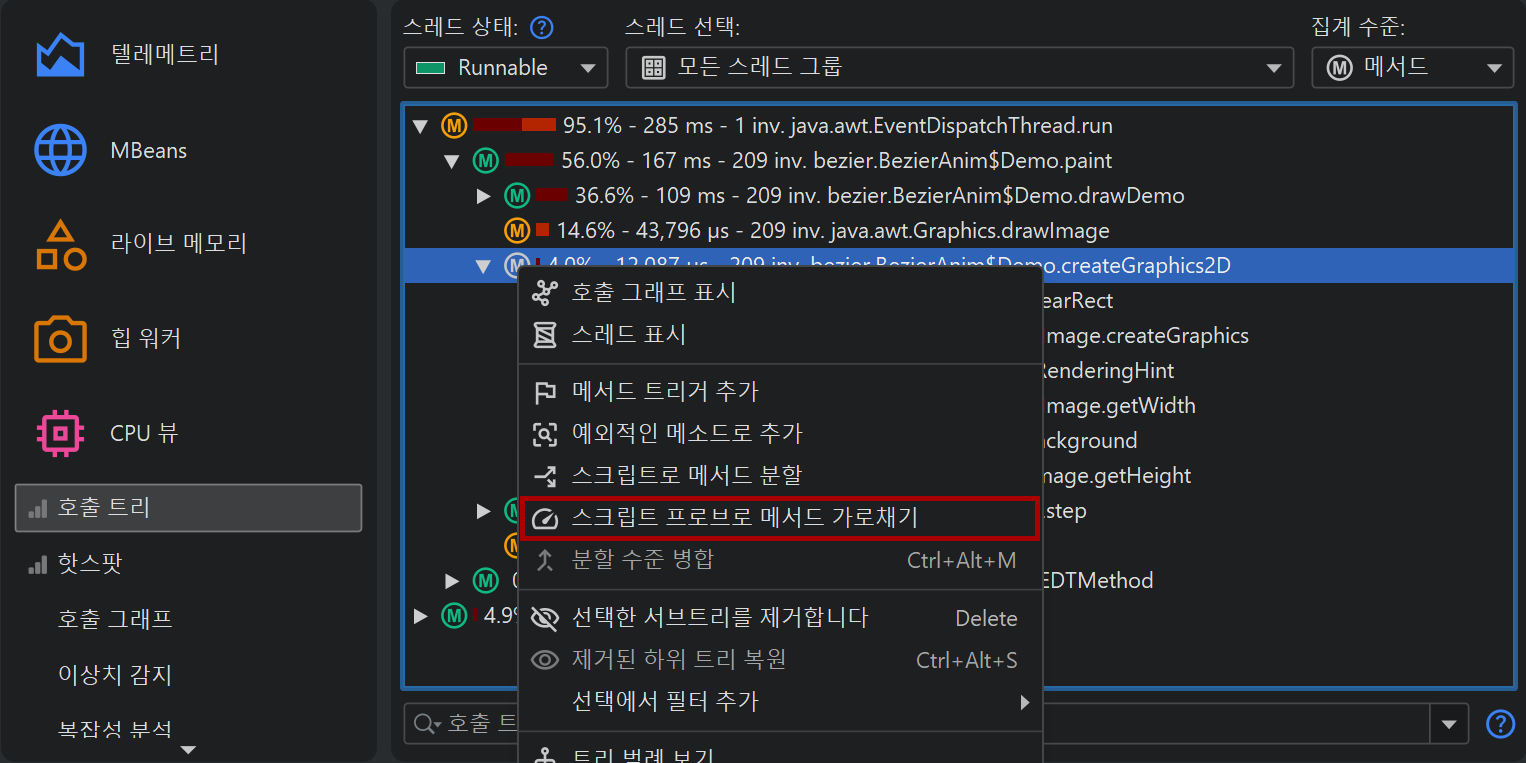This screenshot has height=763, width=1526.
Task: Open the 선택에서 필터 추가 submenu
Action: click(780, 702)
